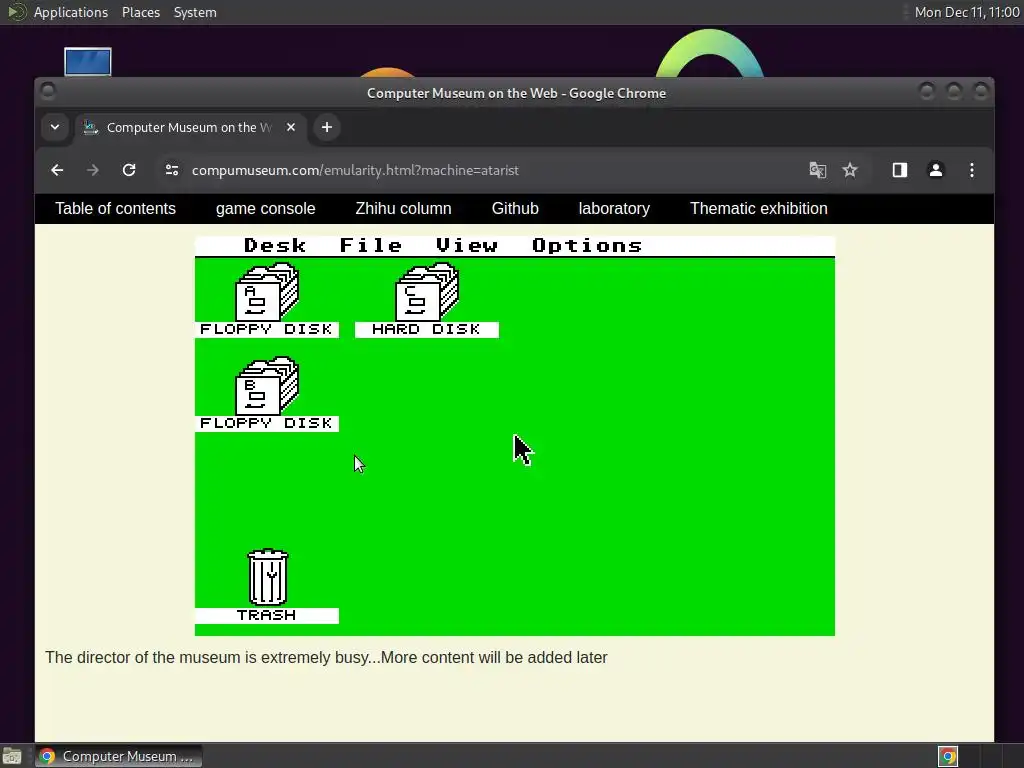The height and width of the screenshot is (768, 1024).
Task: Expand the tab search dropdown
Action: (x=55, y=127)
